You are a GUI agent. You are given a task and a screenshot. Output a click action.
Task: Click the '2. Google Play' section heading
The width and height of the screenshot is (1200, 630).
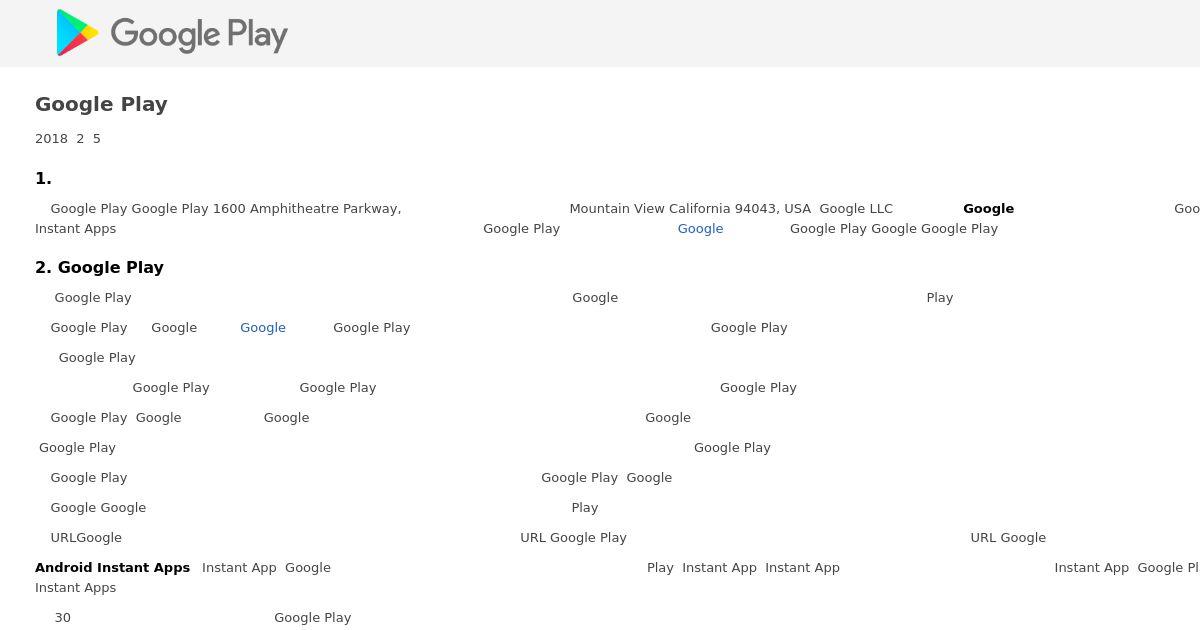99,267
